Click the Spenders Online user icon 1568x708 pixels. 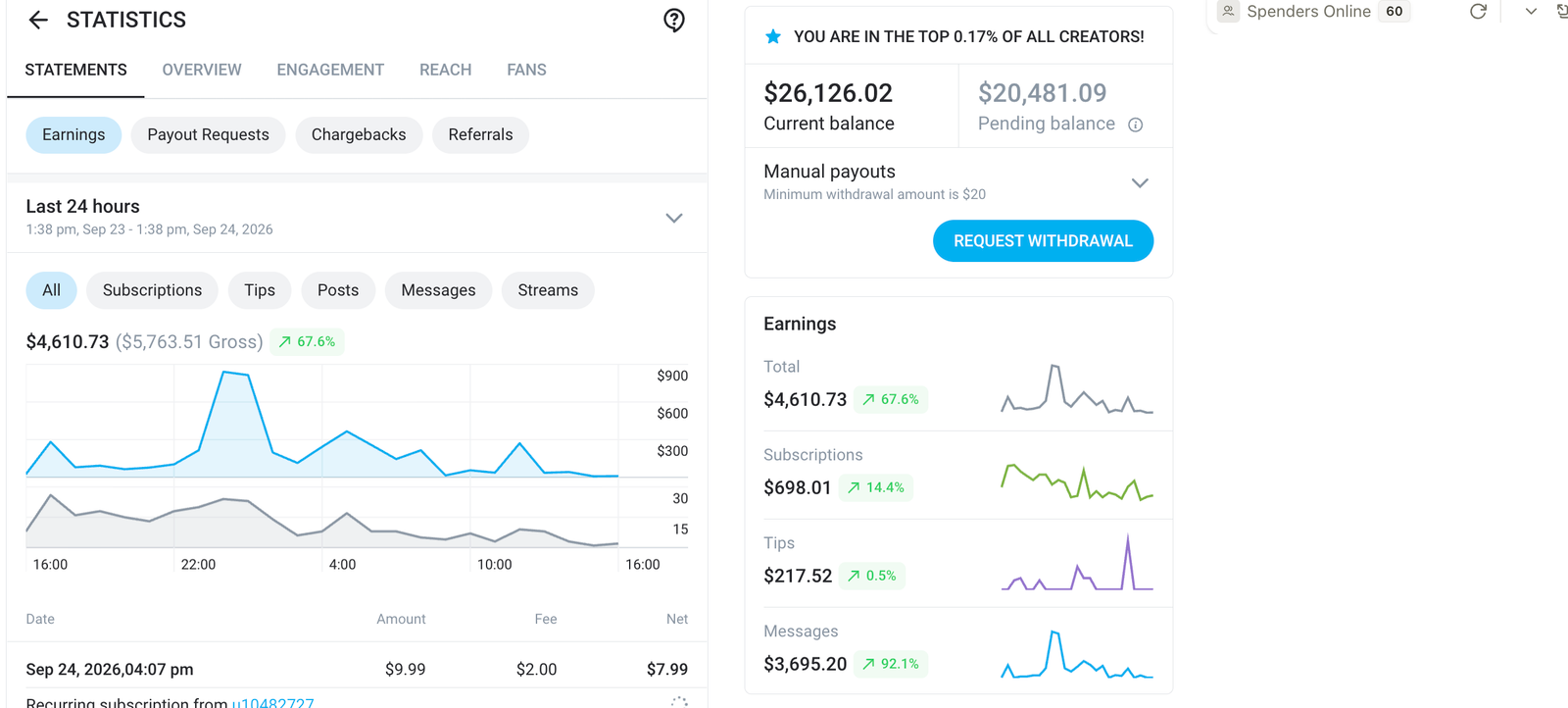tap(1228, 11)
